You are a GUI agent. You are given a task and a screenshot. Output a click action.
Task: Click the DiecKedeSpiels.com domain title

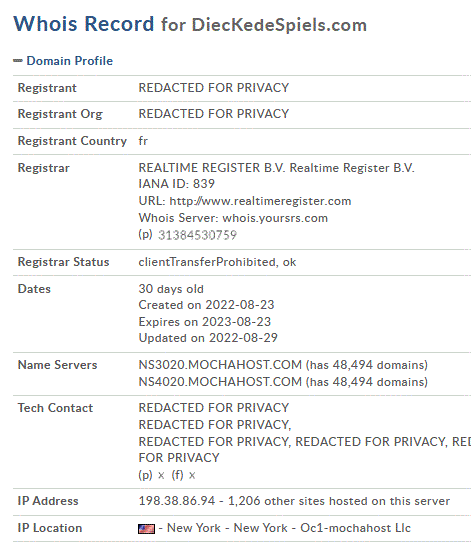(x=279, y=25)
